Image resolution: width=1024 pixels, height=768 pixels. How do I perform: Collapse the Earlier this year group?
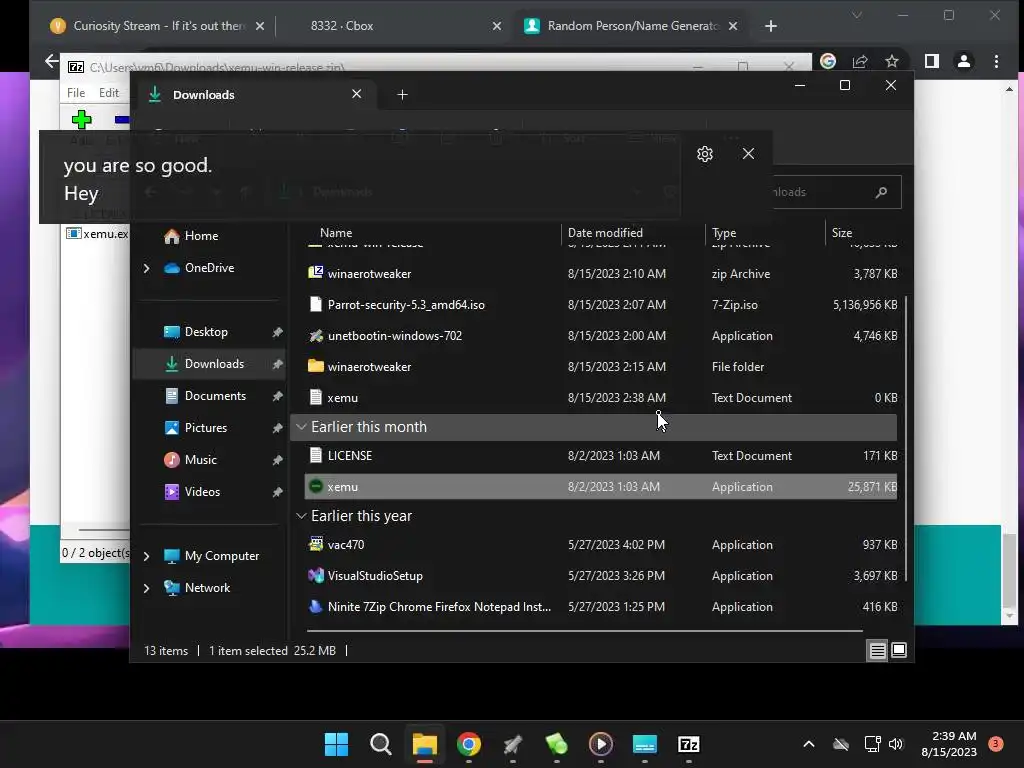coord(301,516)
